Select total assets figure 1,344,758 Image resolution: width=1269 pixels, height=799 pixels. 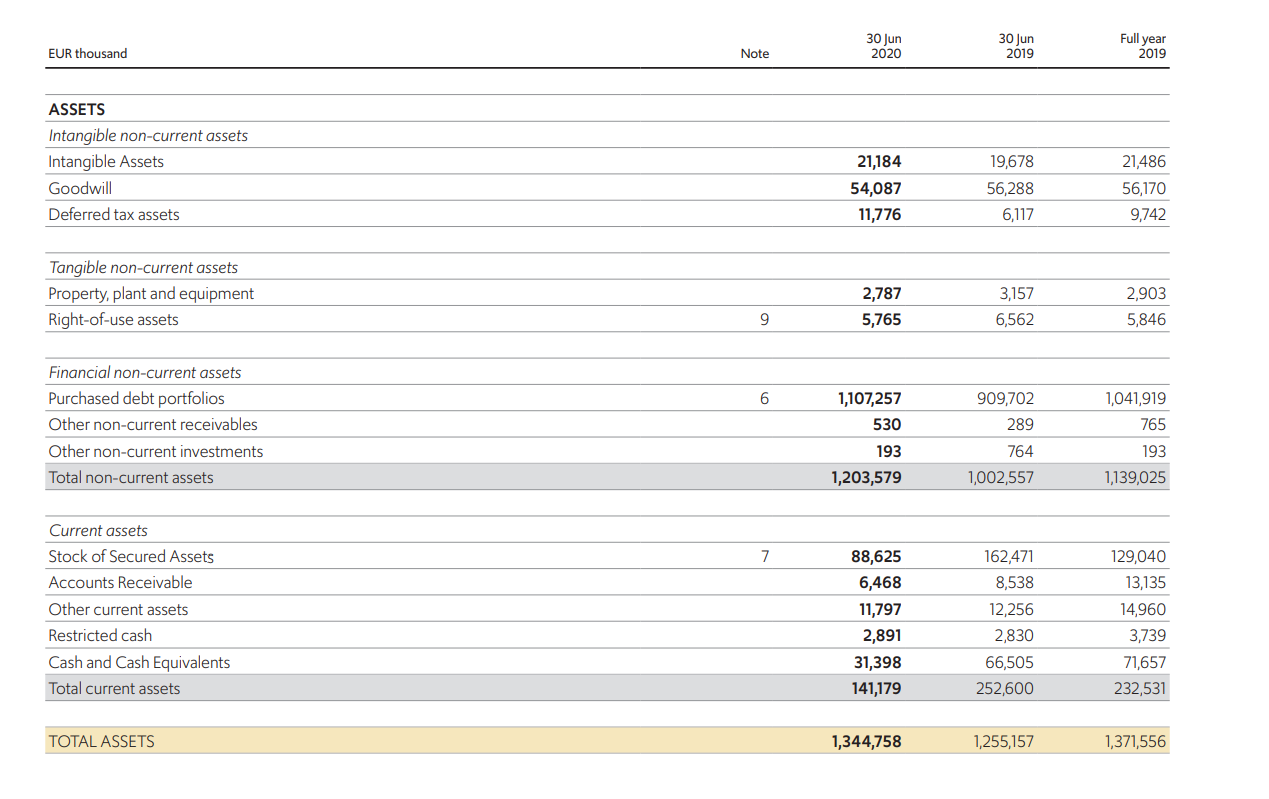click(x=866, y=741)
